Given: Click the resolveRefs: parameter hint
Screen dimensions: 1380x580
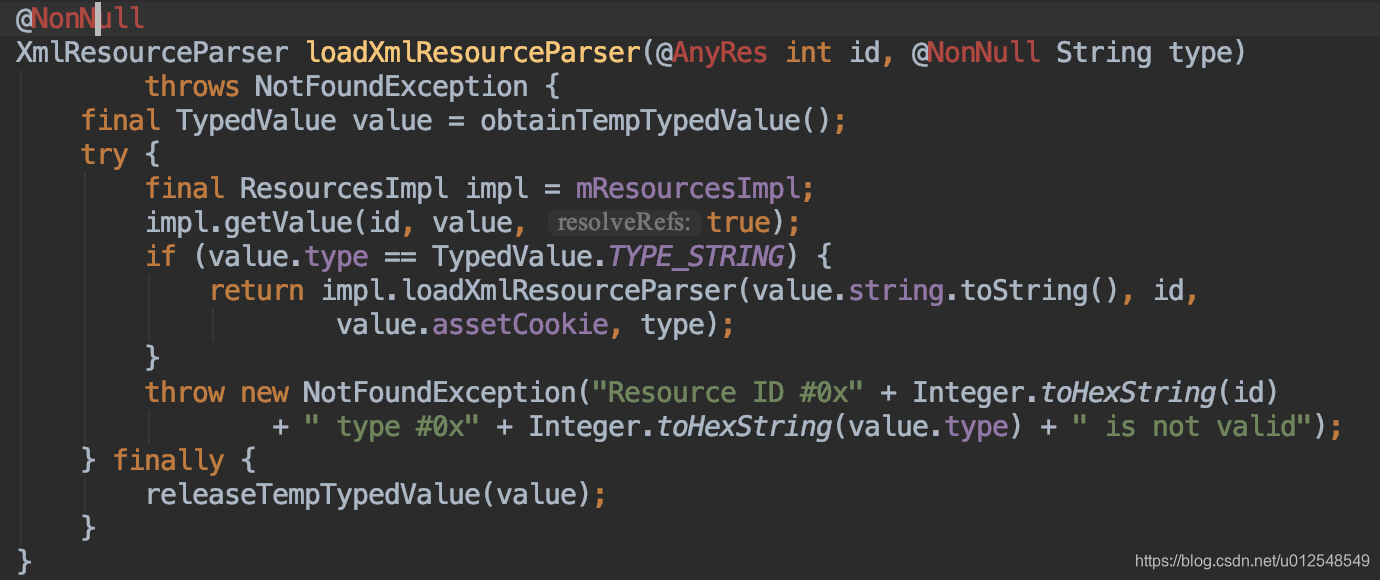Looking at the screenshot, I should (624, 222).
